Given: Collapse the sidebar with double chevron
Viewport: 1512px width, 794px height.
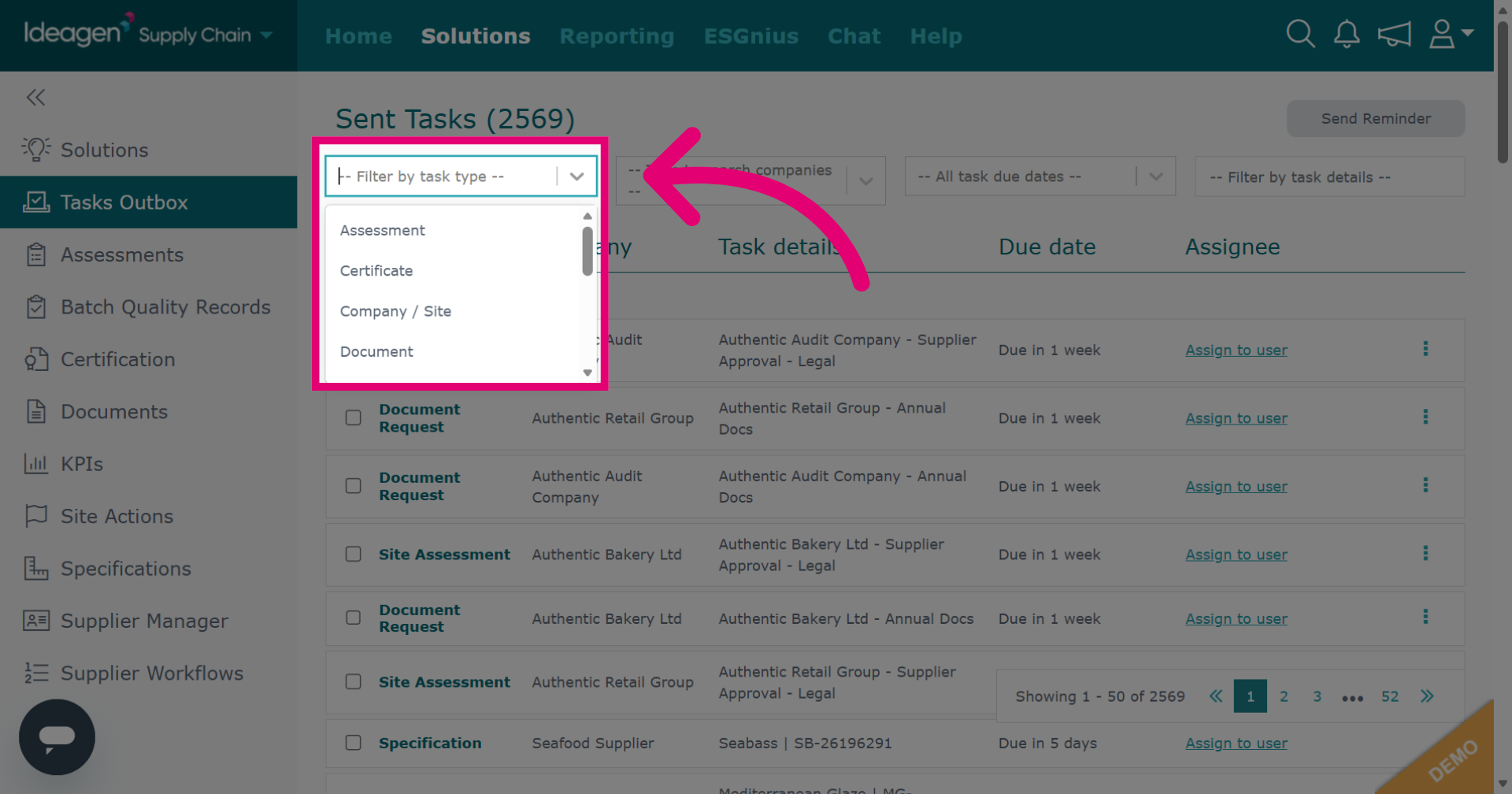Looking at the screenshot, I should (35, 98).
